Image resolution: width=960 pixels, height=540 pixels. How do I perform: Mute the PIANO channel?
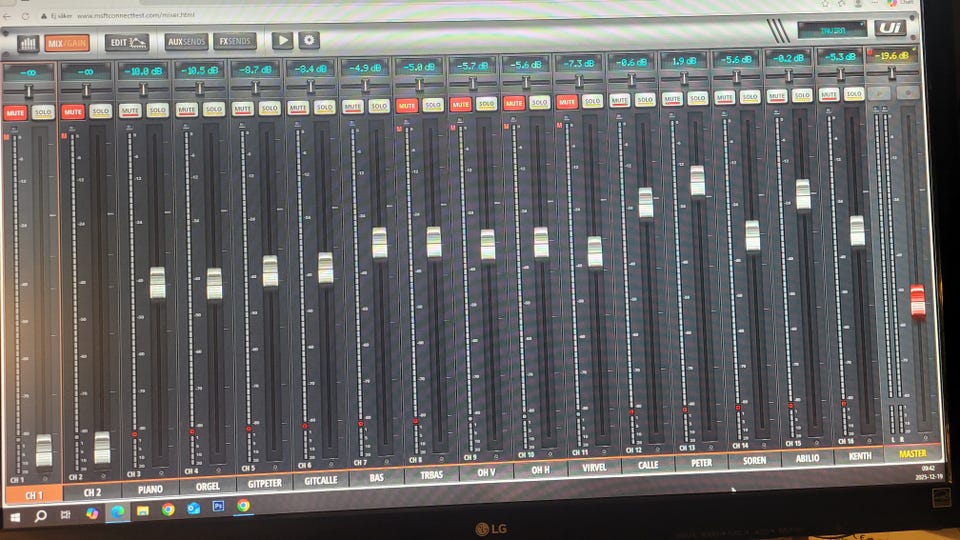130,111
